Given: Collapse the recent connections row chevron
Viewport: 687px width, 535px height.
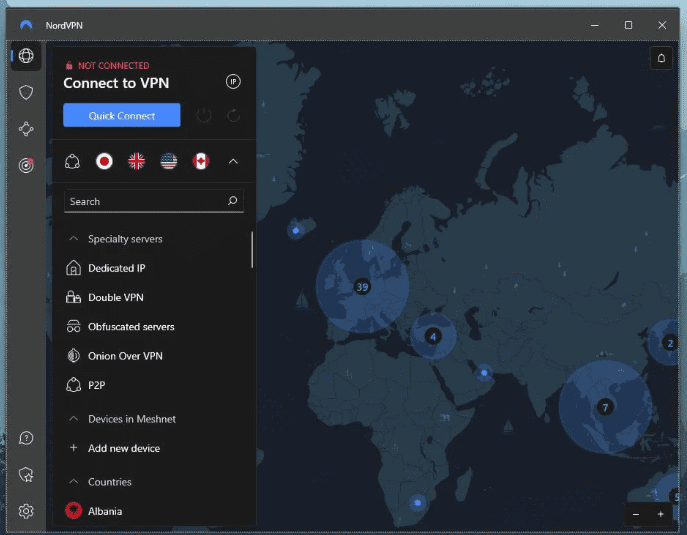Looking at the screenshot, I should (233, 161).
